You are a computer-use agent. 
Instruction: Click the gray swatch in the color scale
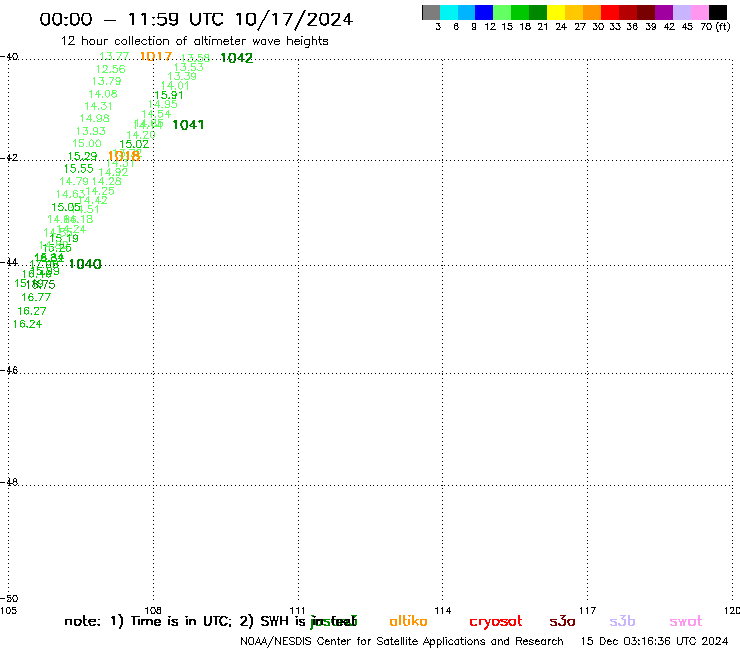tap(431, 12)
